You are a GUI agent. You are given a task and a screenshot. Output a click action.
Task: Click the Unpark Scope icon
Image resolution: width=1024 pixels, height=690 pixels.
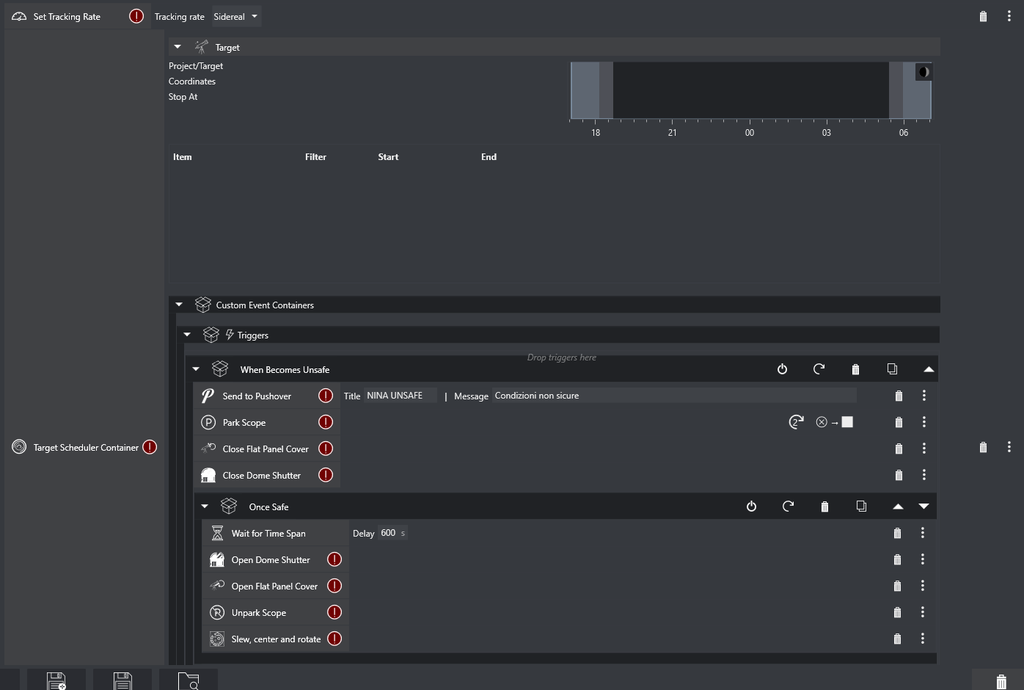coord(217,612)
